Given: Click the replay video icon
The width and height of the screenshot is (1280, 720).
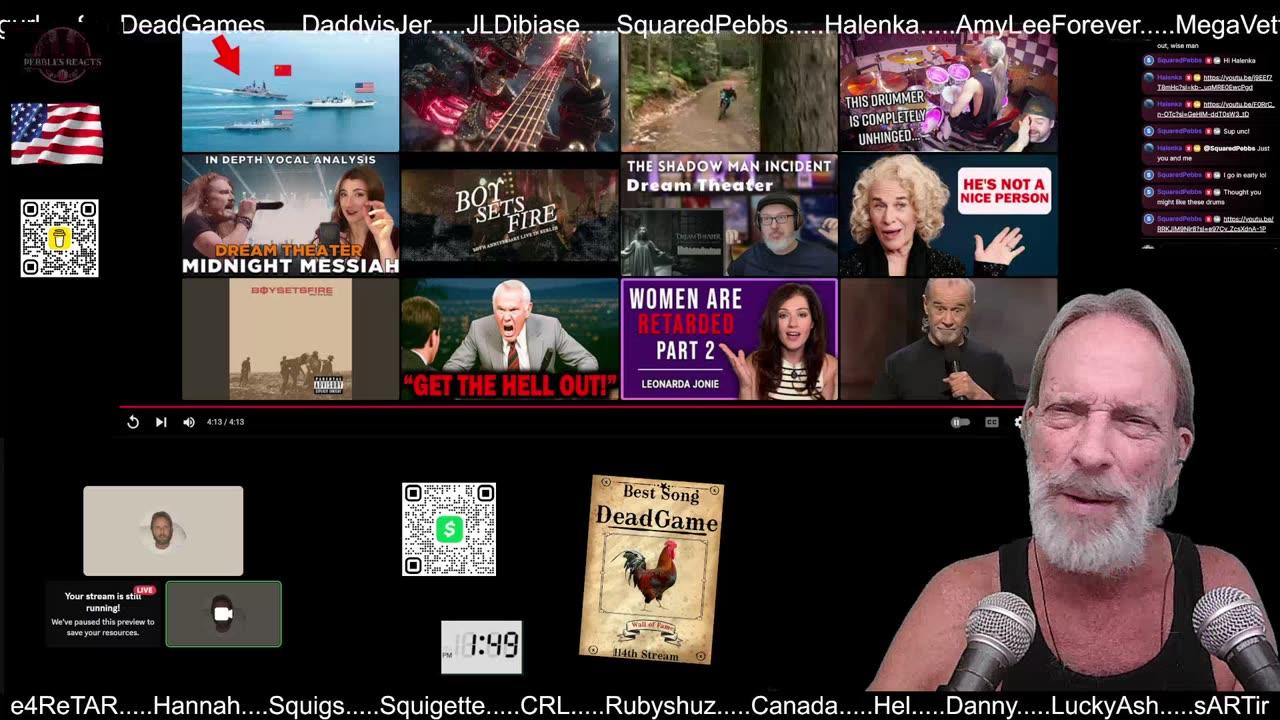Looking at the screenshot, I should [133, 422].
